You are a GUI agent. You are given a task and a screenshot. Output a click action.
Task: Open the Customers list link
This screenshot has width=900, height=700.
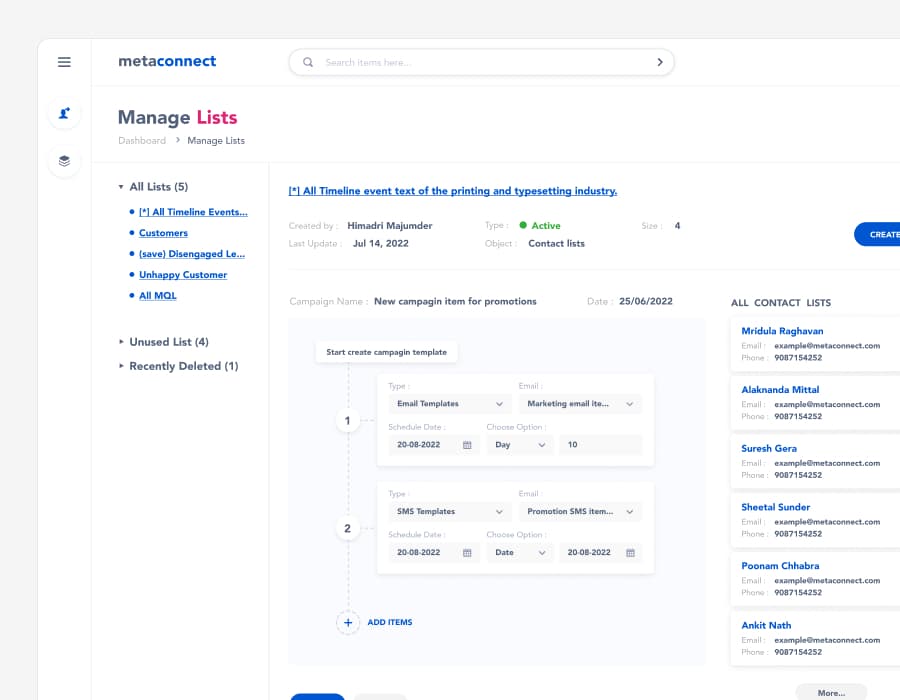(x=164, y=233)
